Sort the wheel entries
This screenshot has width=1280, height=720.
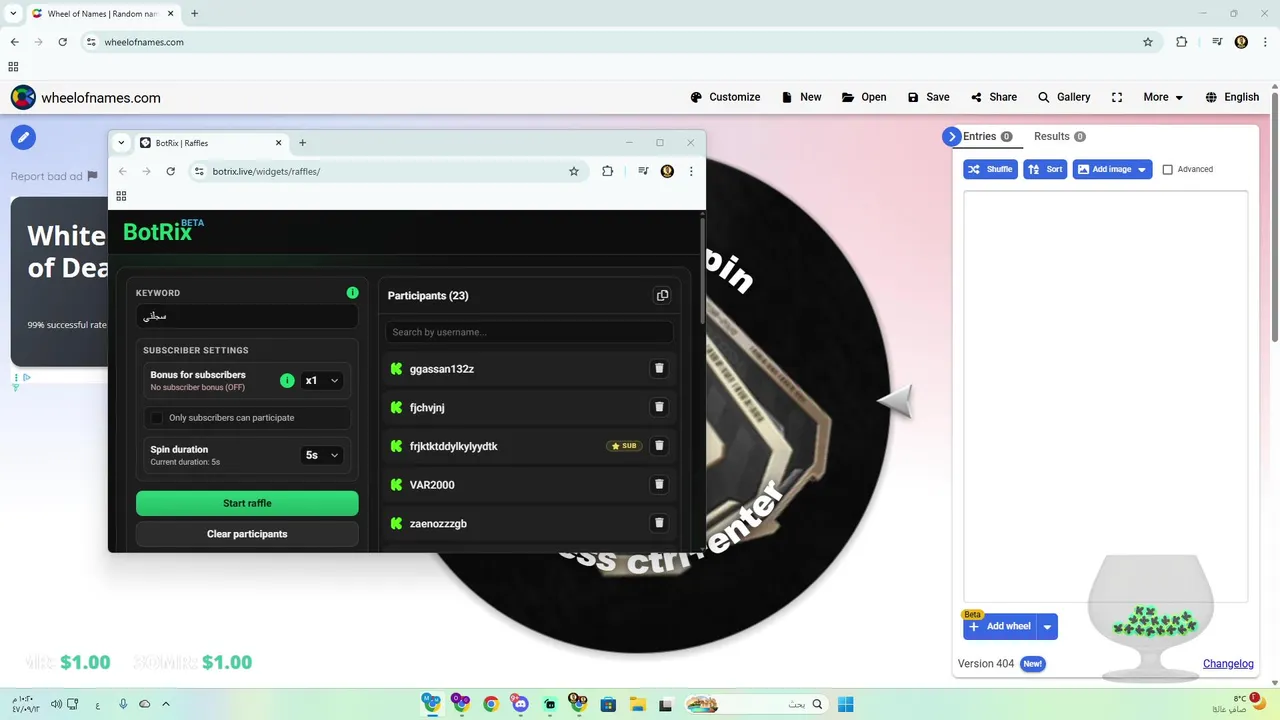[x=1045, y=169]
